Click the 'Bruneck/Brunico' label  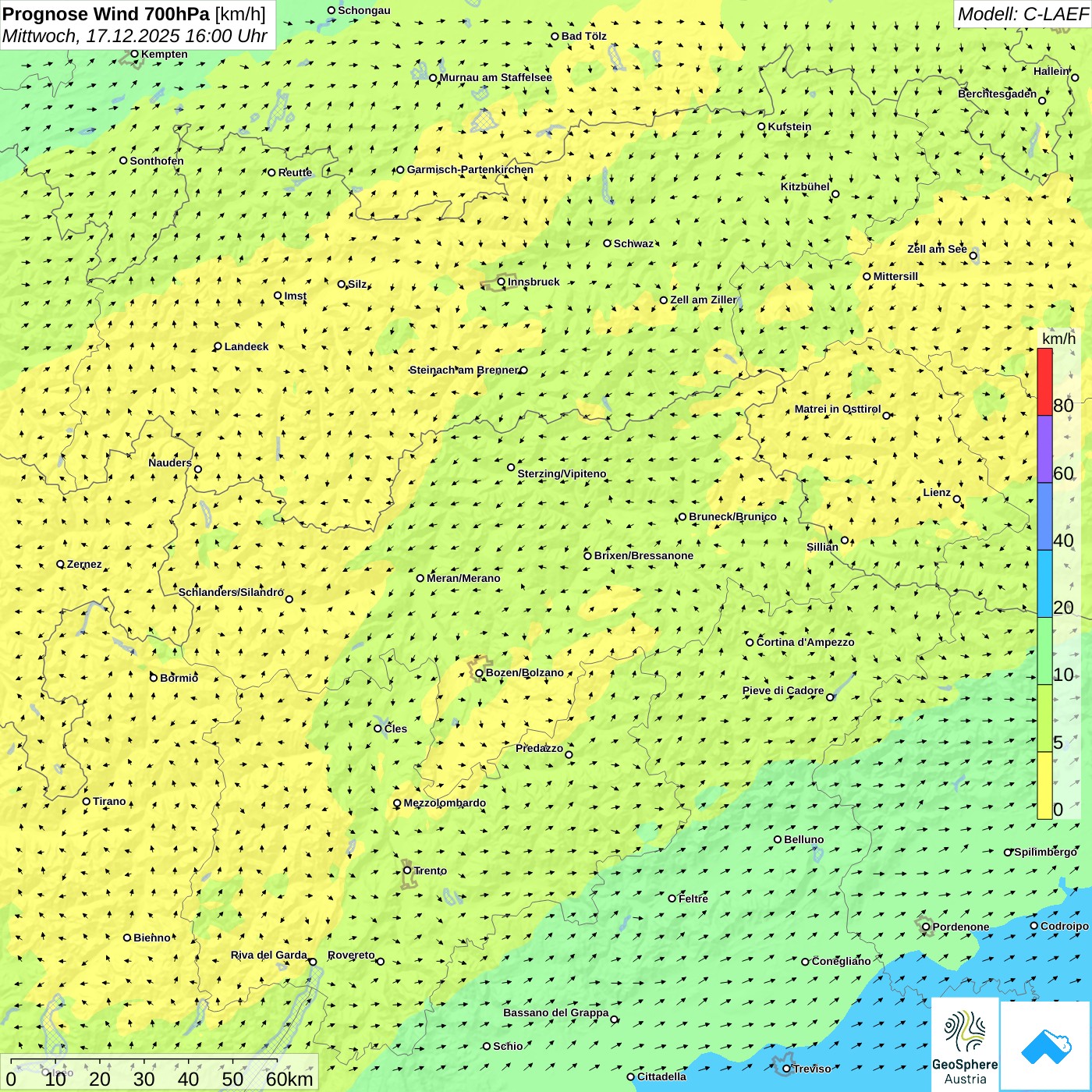point(732,516)
